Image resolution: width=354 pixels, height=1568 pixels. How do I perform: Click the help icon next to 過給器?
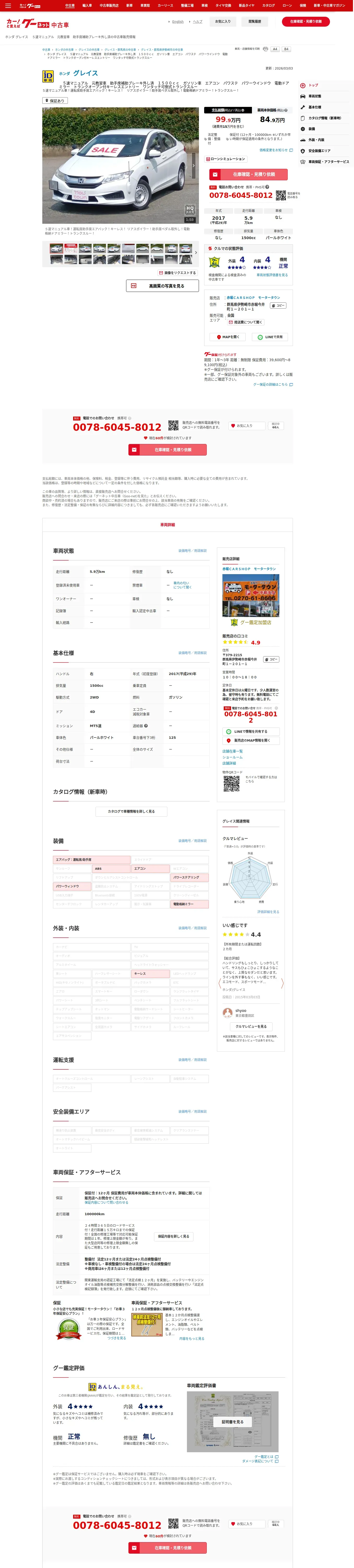pos(146,725)
